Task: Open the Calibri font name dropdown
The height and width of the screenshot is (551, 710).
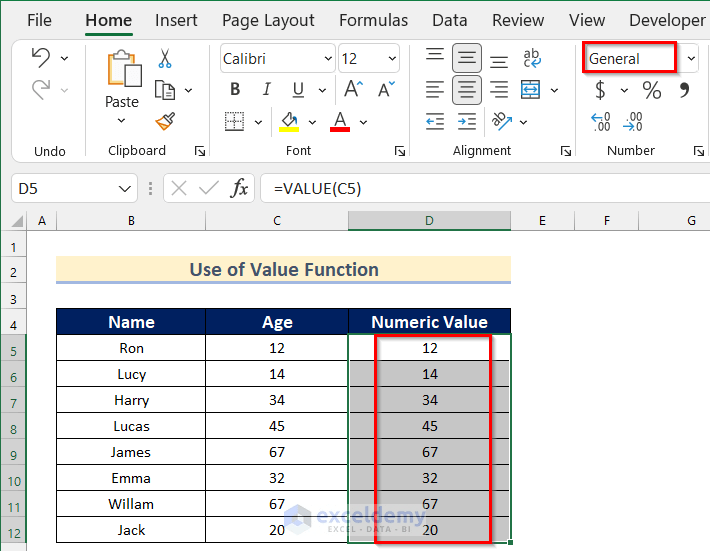Action: [x=328, y=58]
